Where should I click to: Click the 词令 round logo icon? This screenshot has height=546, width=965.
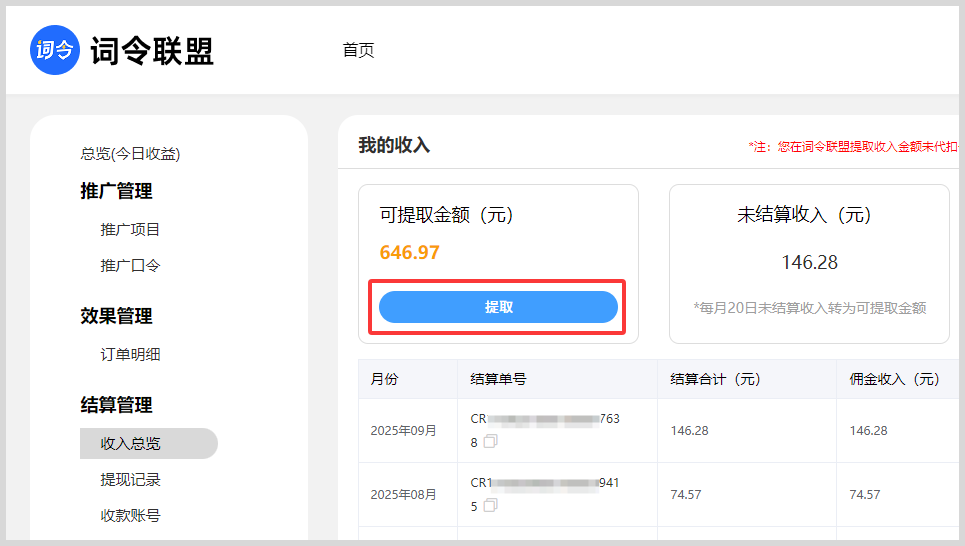55,51
